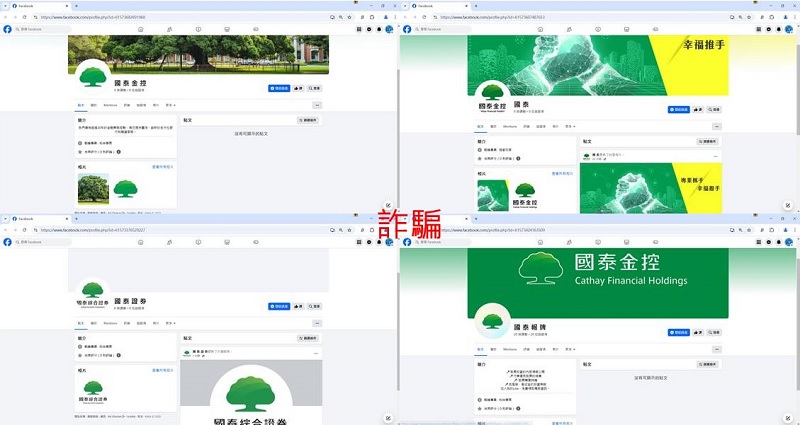Select 追蹤者 tab on the 幸福推手 banner page
This screenshot has width=800, height=425.
[541, 127]
